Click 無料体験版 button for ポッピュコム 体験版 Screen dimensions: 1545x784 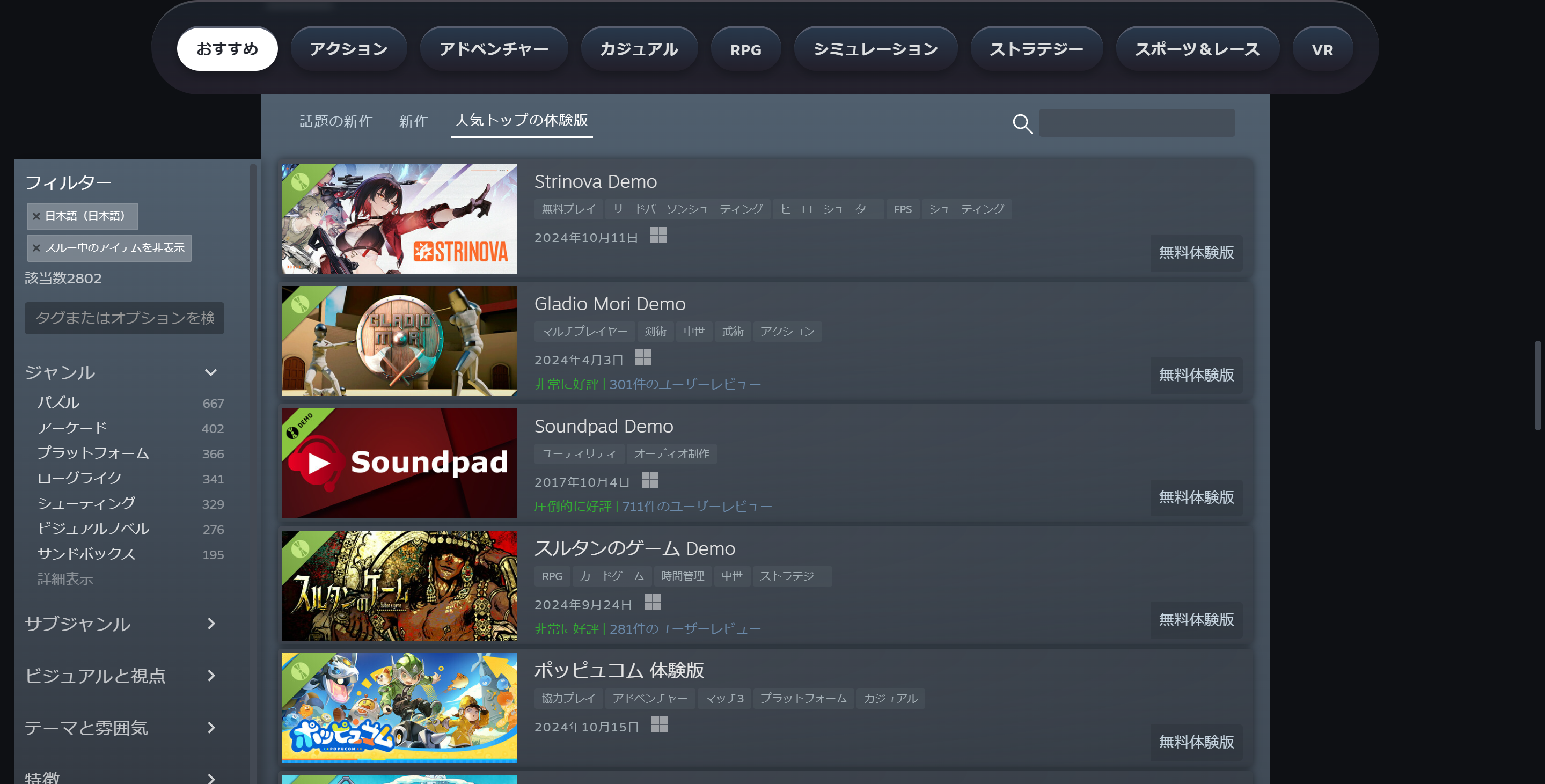1196,742
